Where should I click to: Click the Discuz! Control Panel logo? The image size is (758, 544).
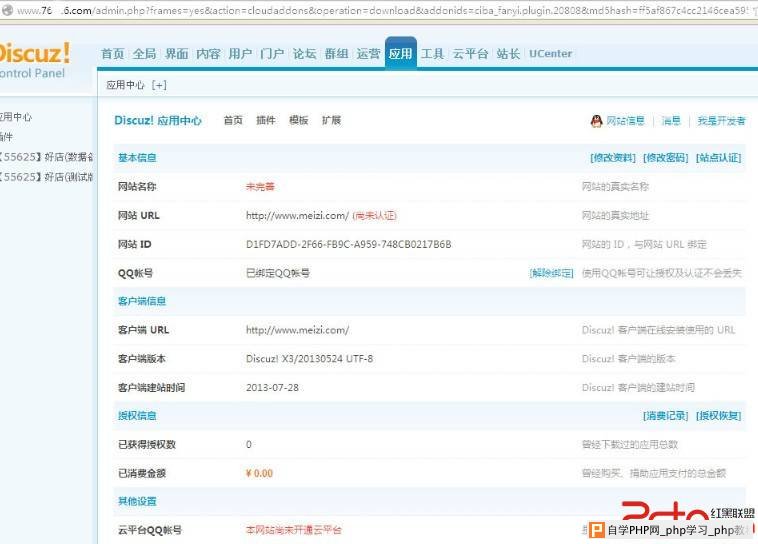(34, 60)
